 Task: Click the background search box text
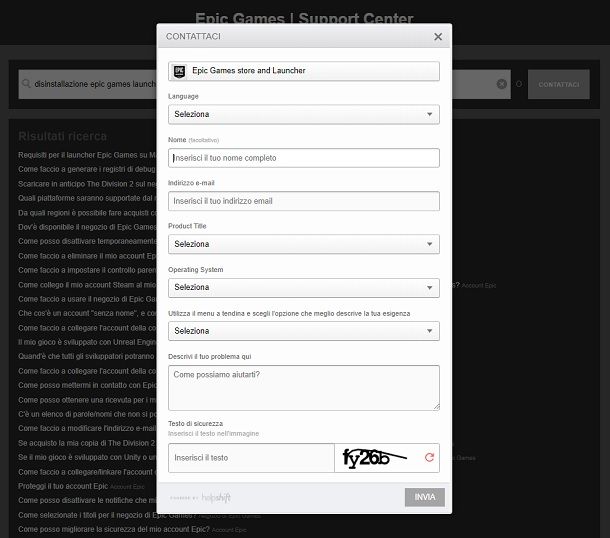95,84
